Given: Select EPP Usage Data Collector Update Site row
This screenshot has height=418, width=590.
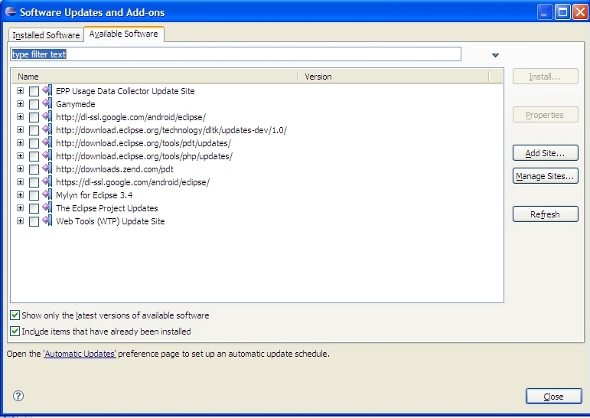Looking at the screenshot, I should [x=125, y=91].
